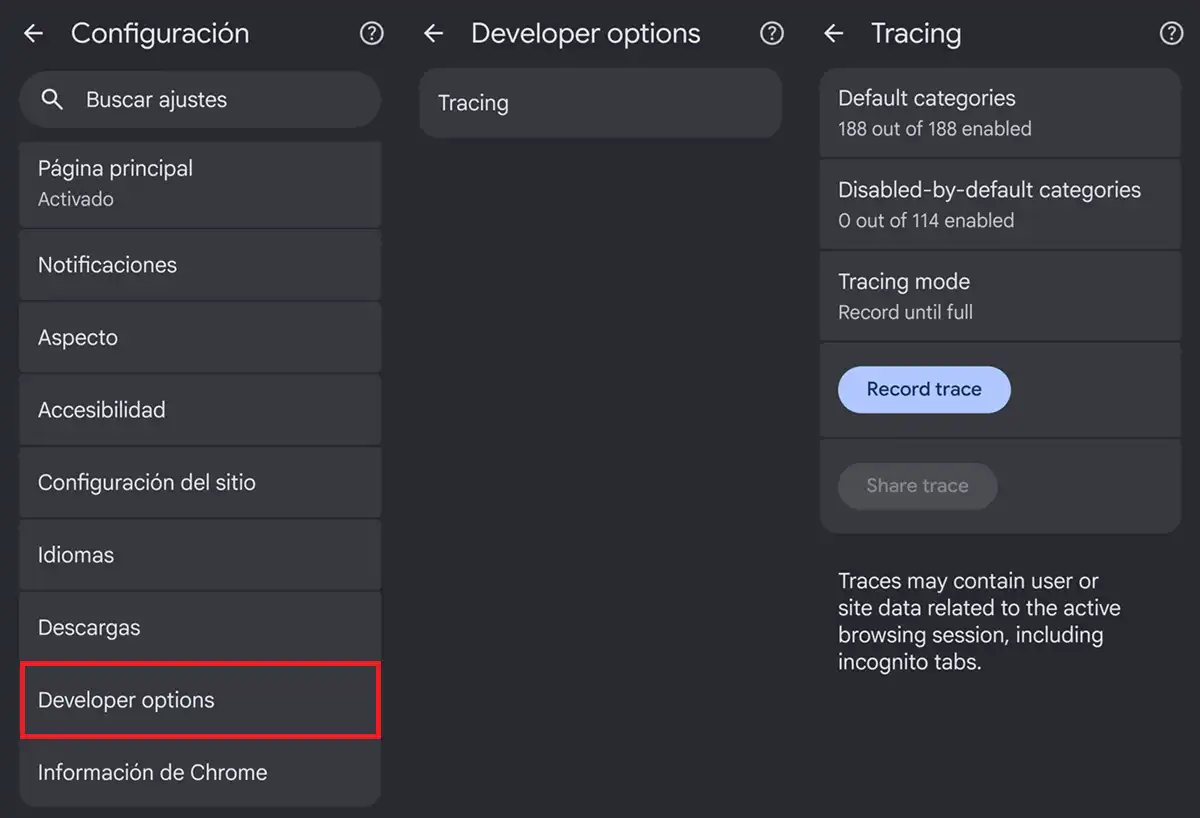Image resolution: width=1200 pixels, height=818 pixels.
Task: Click the 'Activado' status under Página principal
Action: tap(76, 199)
